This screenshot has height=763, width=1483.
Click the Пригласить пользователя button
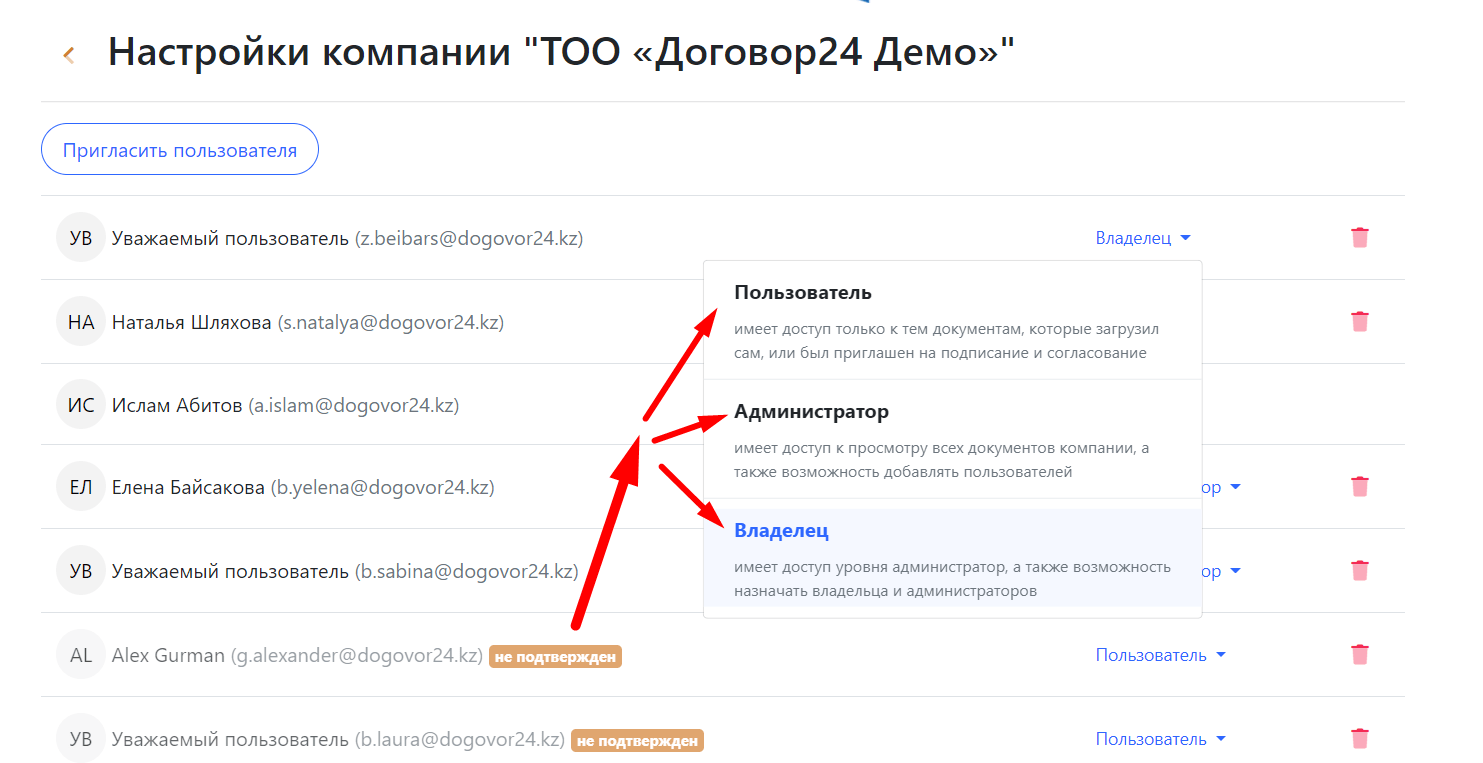click(x=180, y=150)
